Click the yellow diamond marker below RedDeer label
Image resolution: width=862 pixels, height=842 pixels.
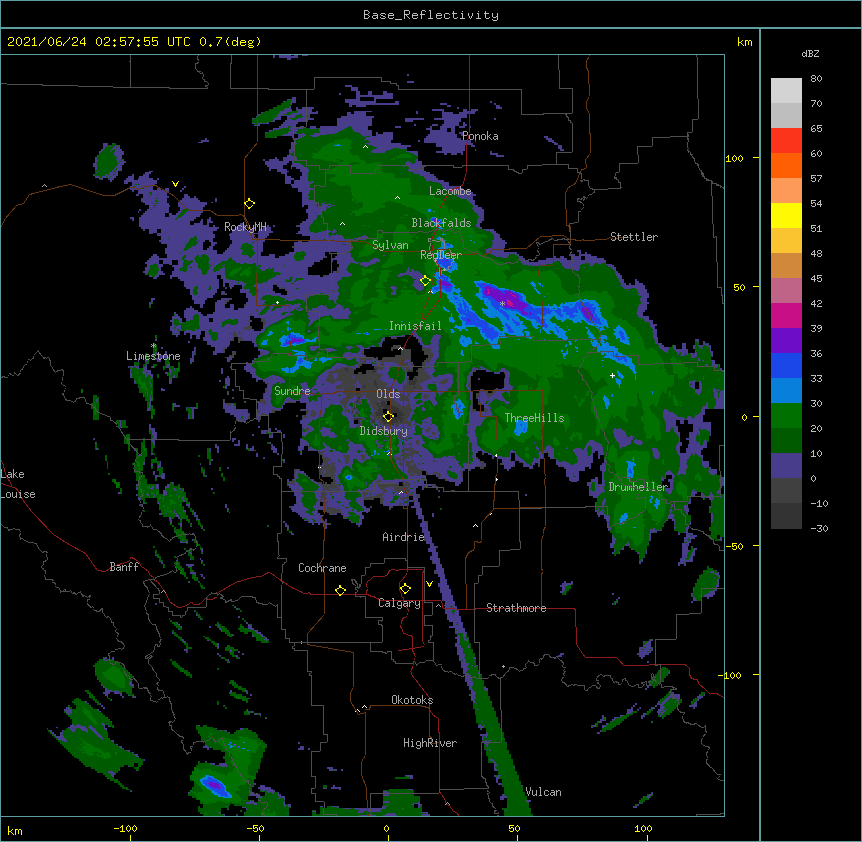(425, 281)
